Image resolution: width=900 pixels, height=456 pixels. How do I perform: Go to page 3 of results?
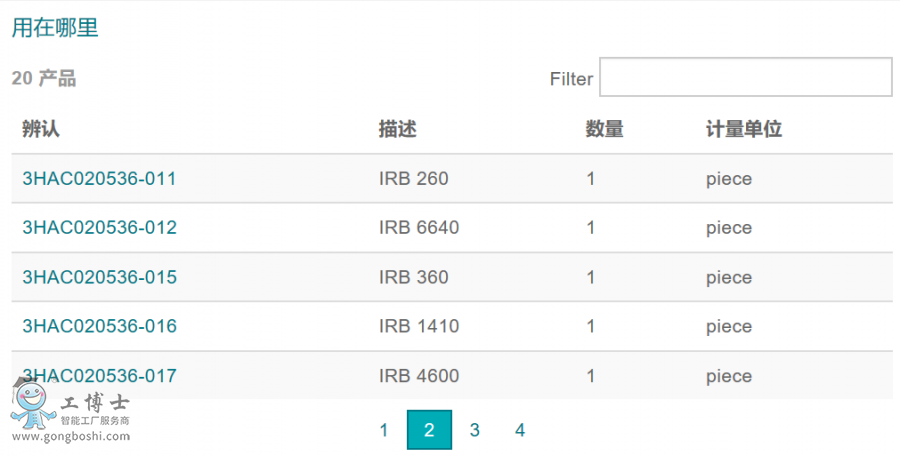[x=475, y=430]
